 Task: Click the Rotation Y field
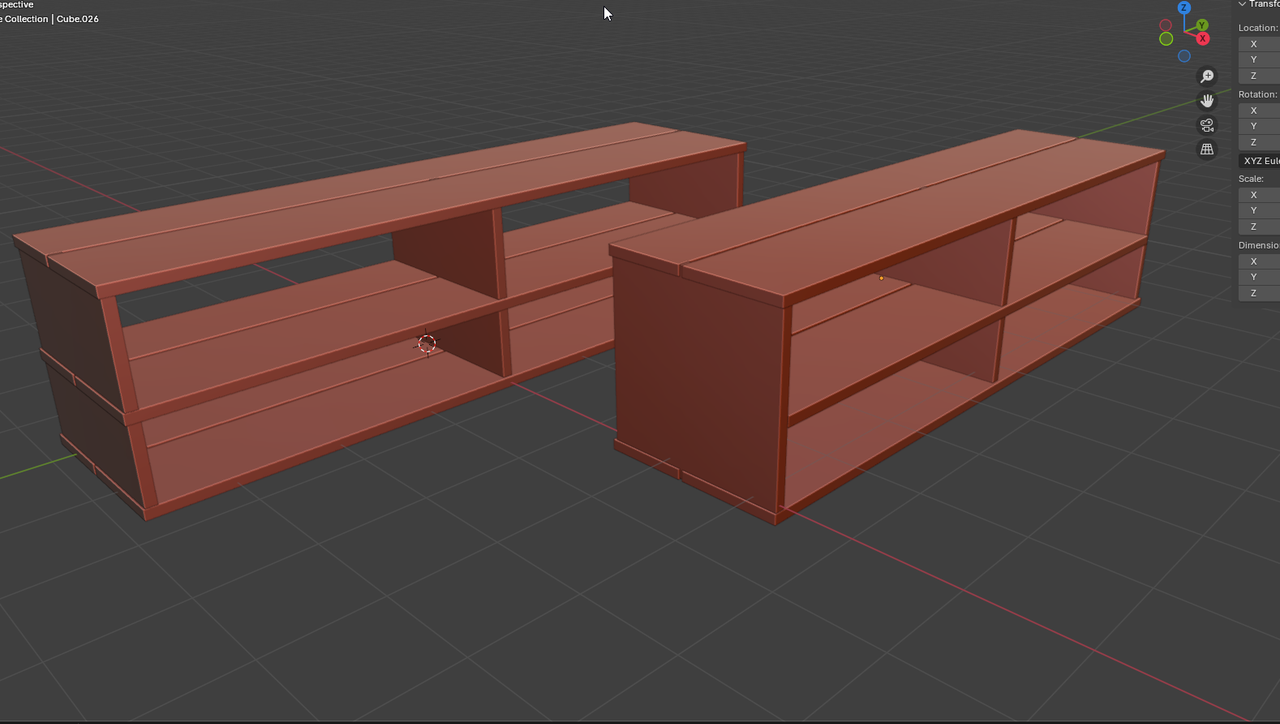point(1260,126)
